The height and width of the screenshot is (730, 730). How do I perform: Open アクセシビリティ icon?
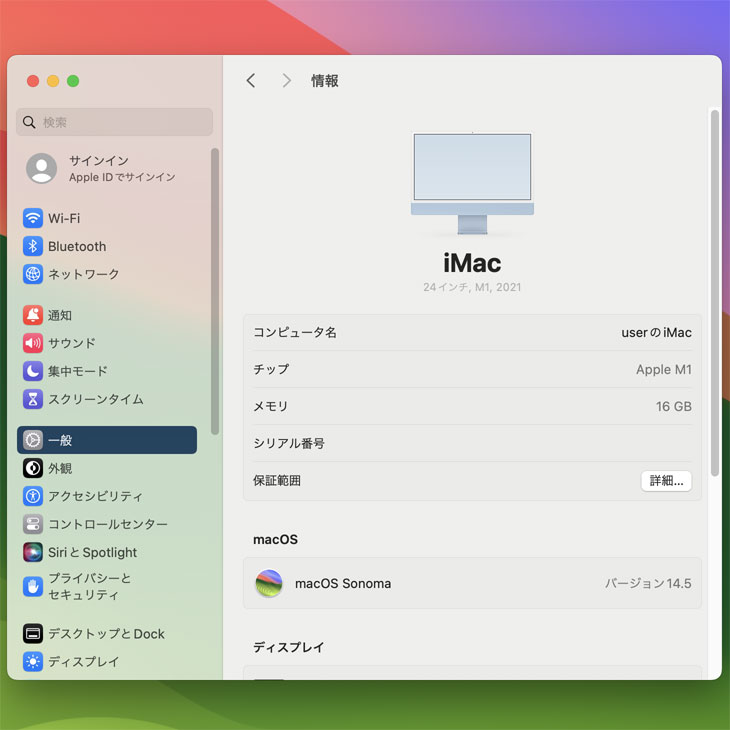[33, 496]
